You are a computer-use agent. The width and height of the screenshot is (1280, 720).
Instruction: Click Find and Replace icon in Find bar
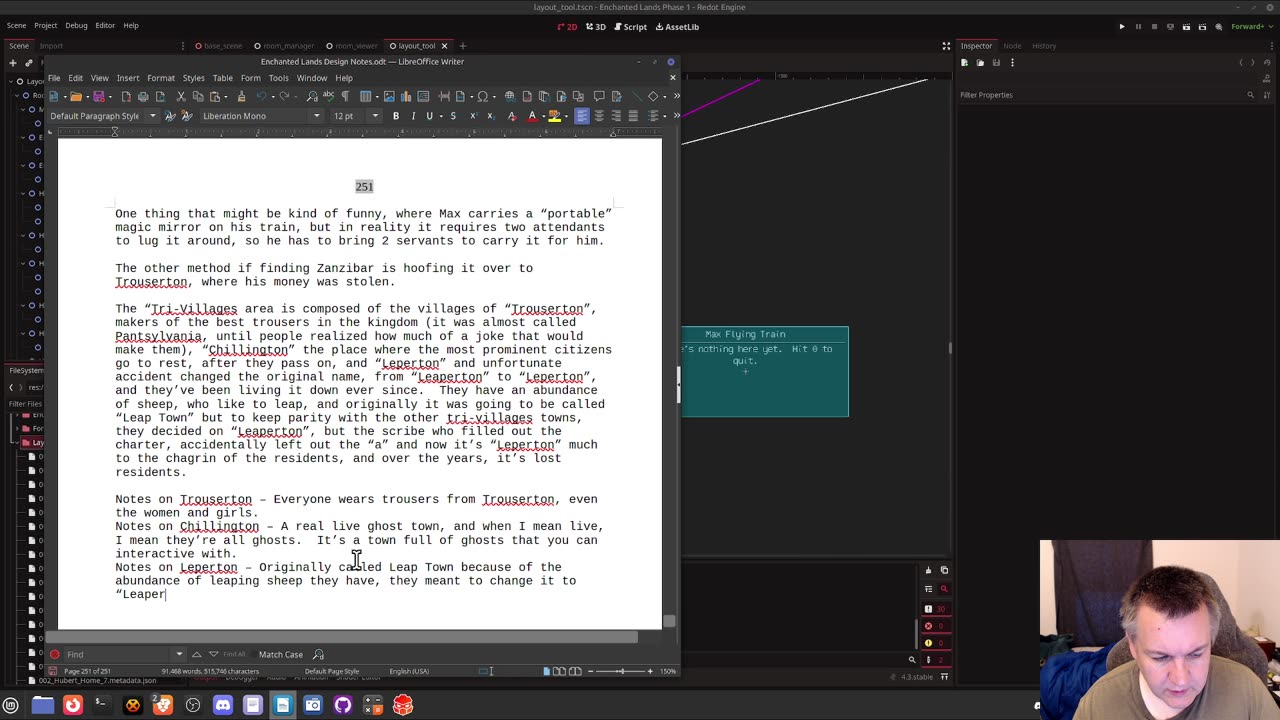[318, 654]
